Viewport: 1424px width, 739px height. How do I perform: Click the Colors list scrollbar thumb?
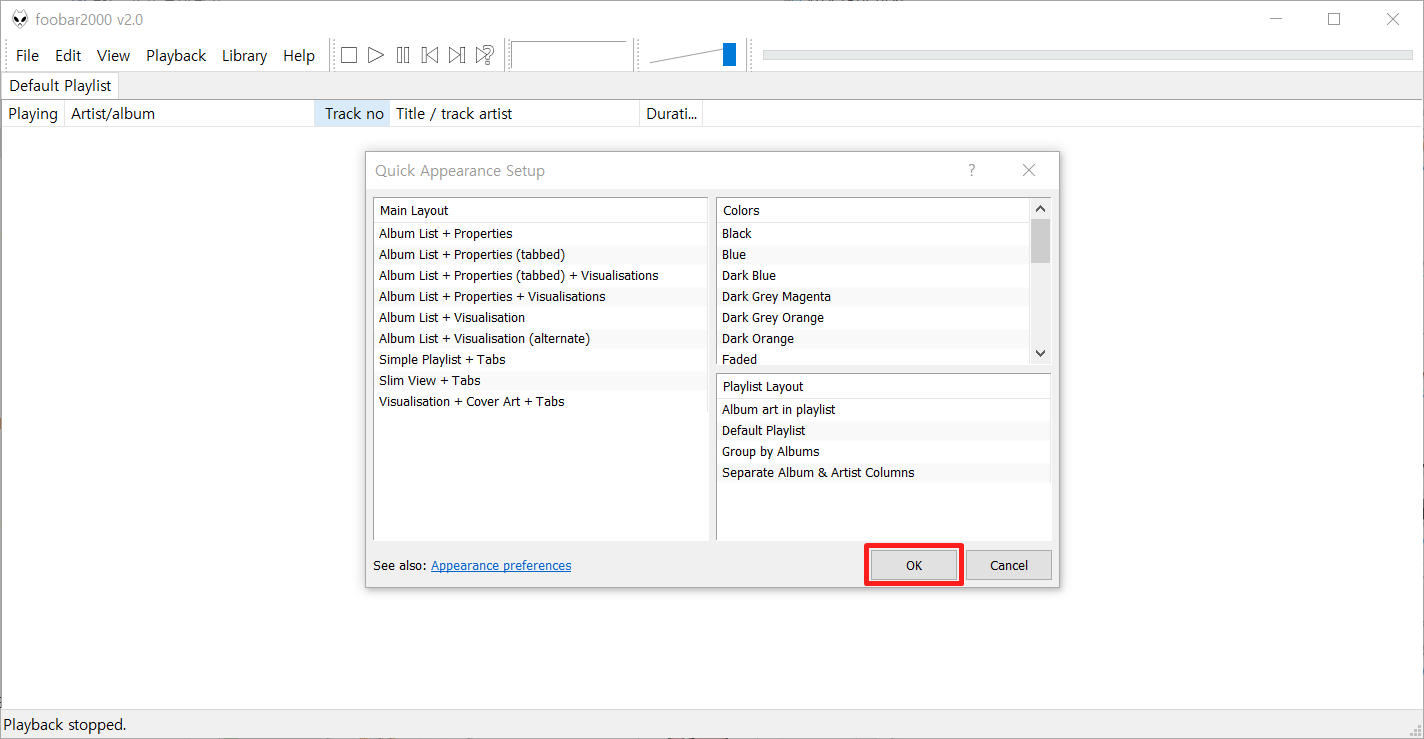click(1040, 241)
